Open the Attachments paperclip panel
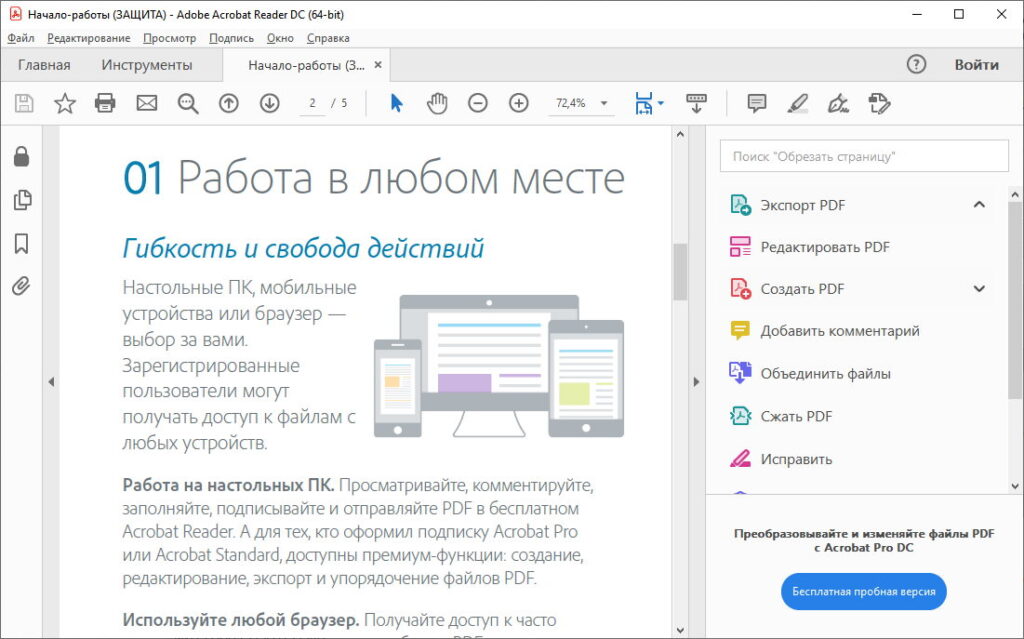 click(x=21, y=286)
